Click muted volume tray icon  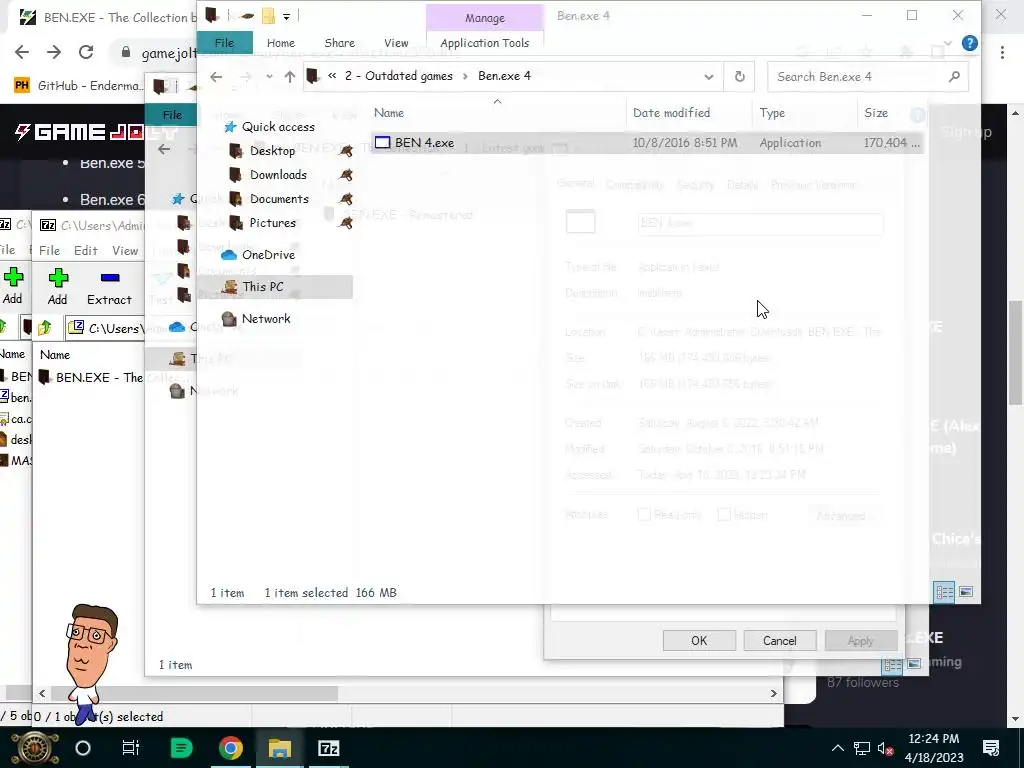coord(886,748)
